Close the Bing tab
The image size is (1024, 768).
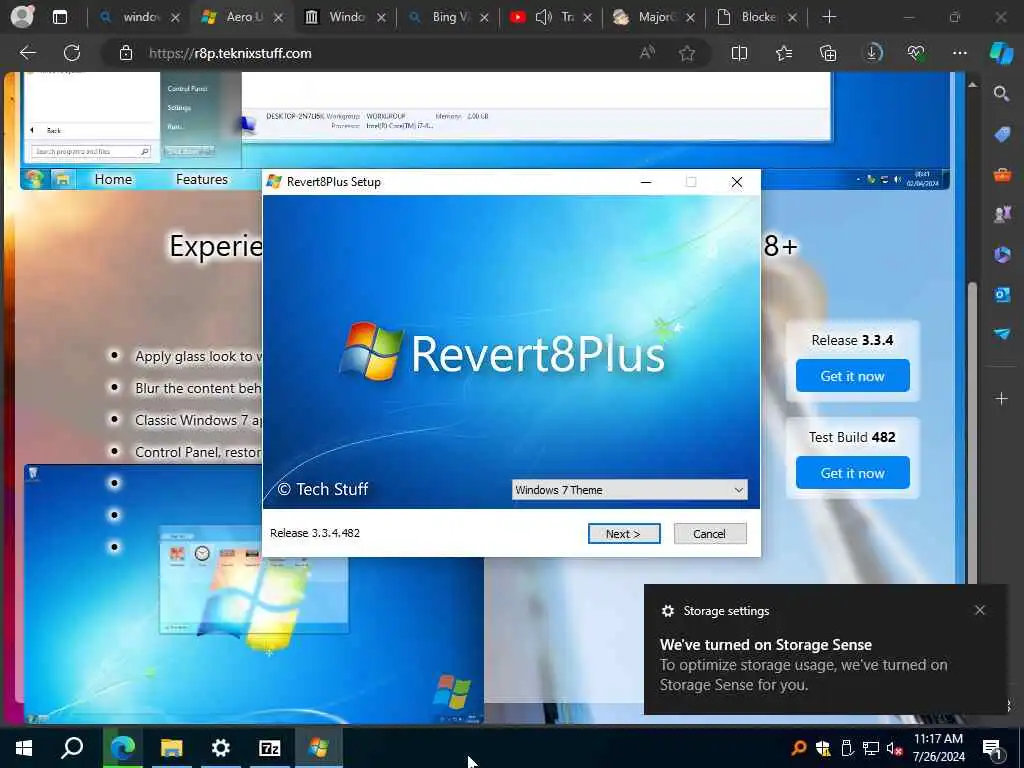click(484, 18)
